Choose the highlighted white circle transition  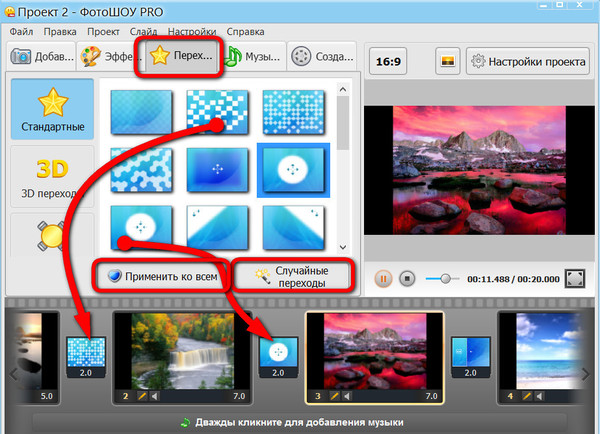(293, 170)
